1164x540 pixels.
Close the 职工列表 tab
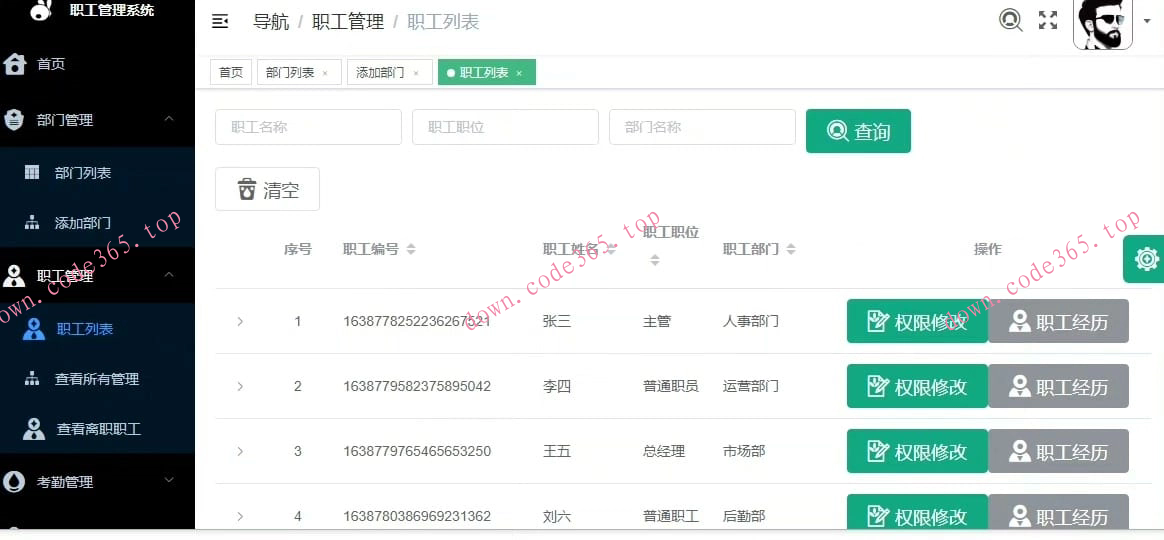point(519,73)
